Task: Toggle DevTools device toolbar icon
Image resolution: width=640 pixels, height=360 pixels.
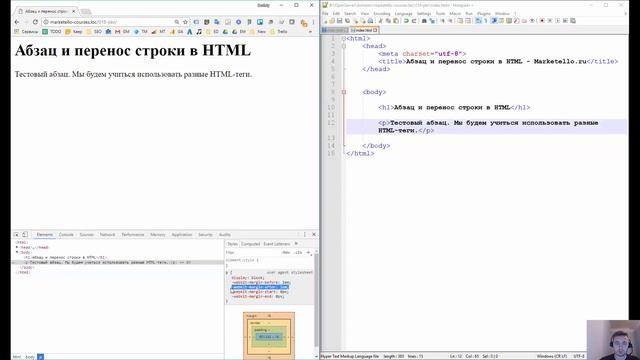Action: [x=25, y=235]
